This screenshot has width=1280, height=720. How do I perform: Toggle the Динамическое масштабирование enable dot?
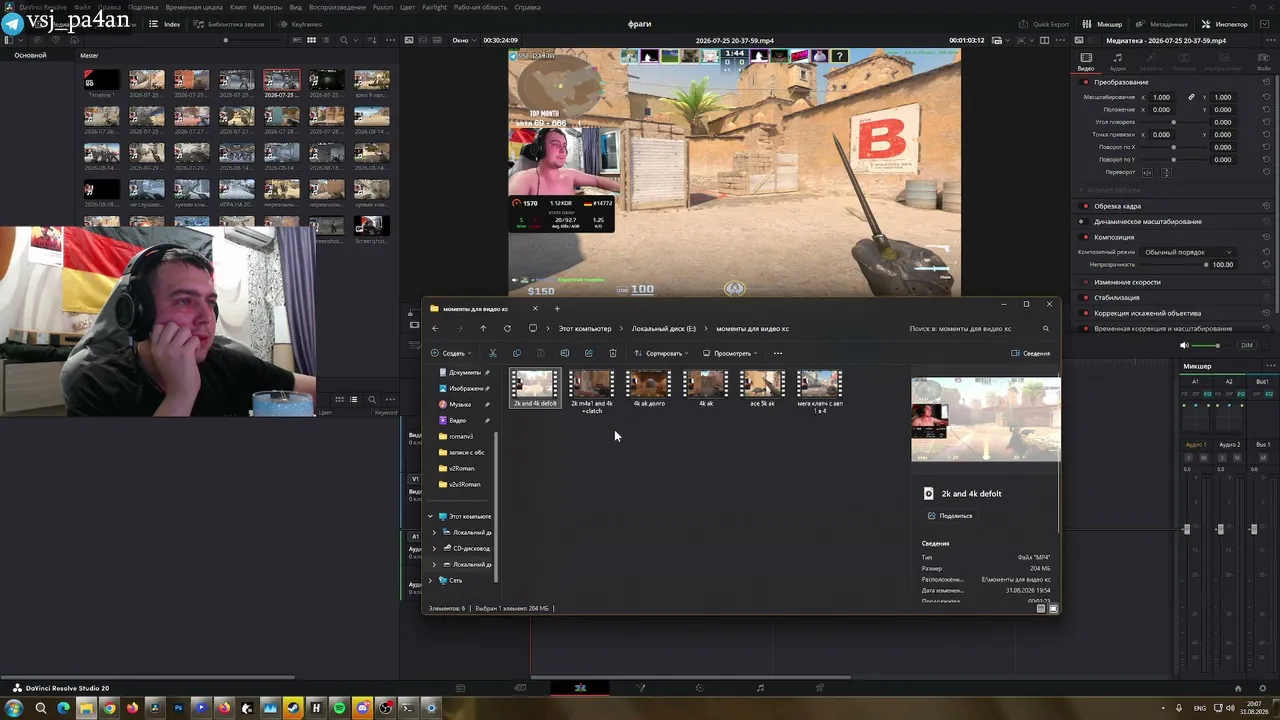click(x=1085, y=221)
